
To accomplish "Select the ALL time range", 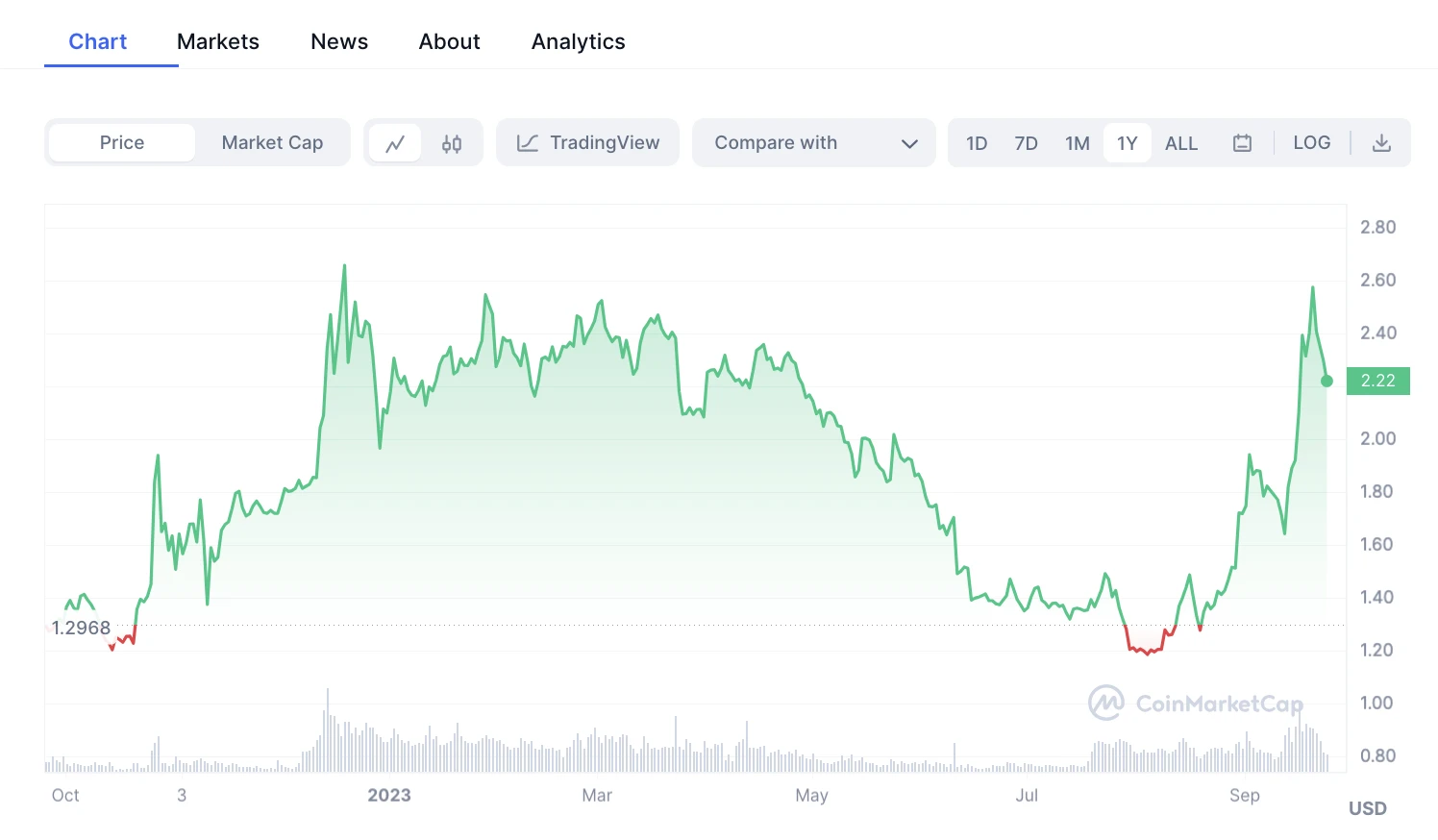I will 1180,143.
